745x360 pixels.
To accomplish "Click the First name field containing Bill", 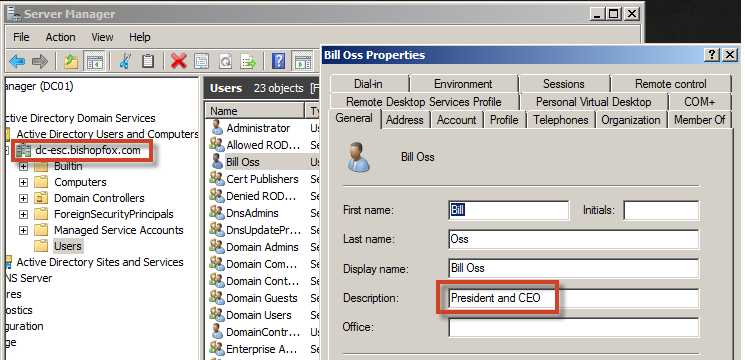I will pyautogui.click(x=508, y=210).
